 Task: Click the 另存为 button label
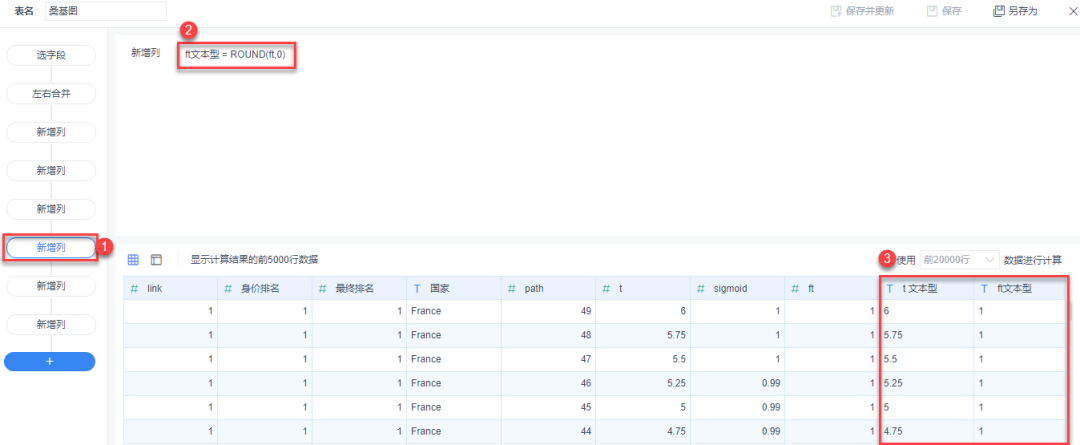tap(1023, 11)
